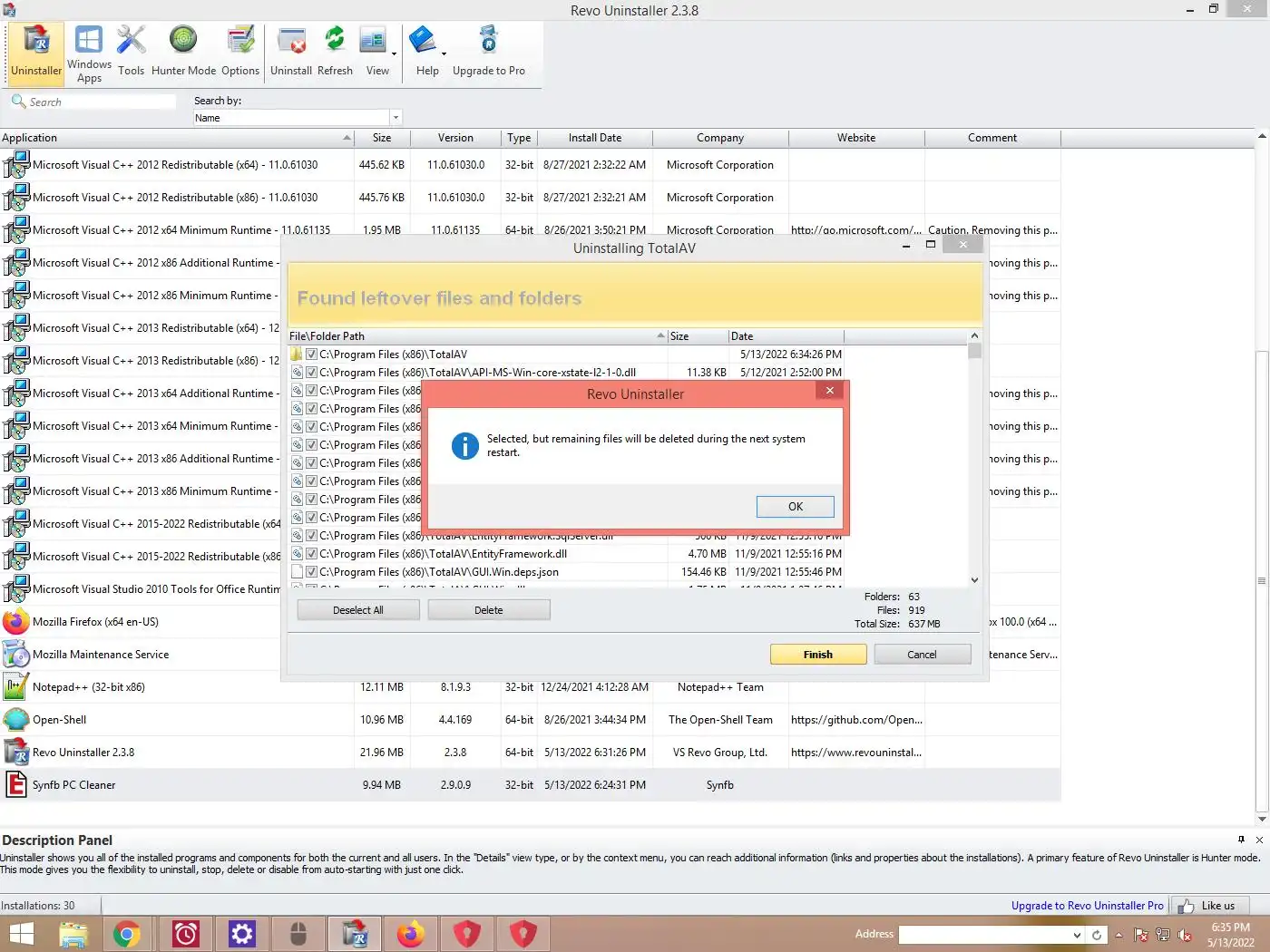Select the Microsoft Visual C++ 2012 Redistributable (x64) row
Viewport: 1270px width, 952px height.
coord(530,165)
